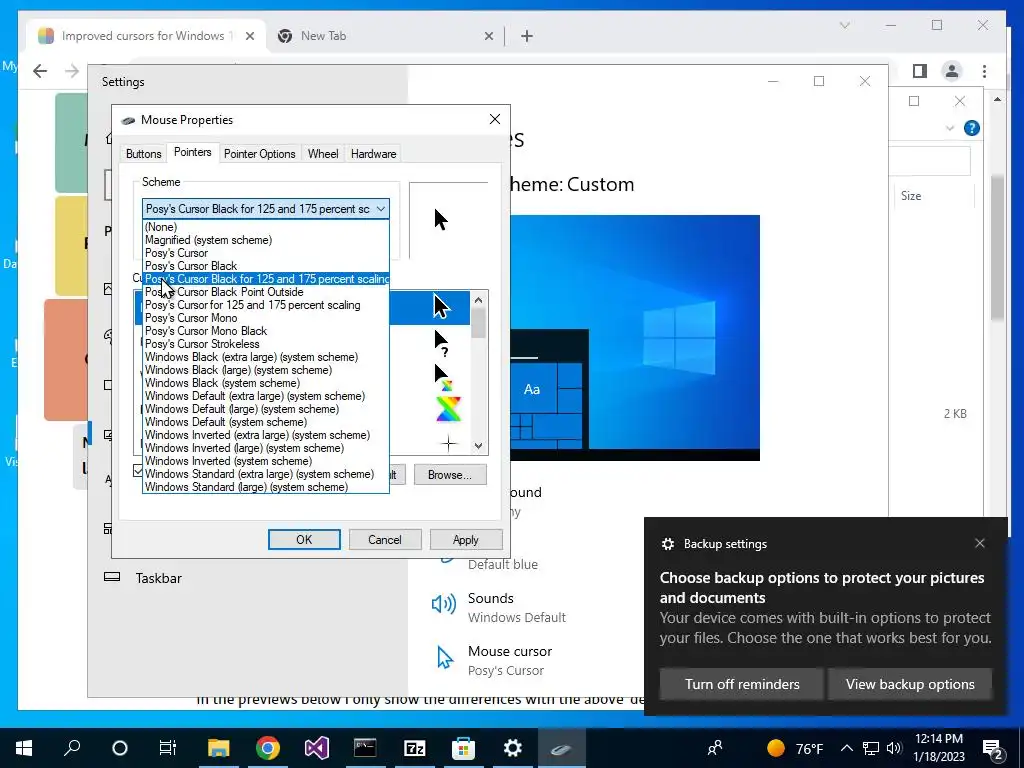The width and height of the screenshot is (1024, 768).
Task: Select Posy's Cursor Mono Black scheme
Action: click(266, 331)
